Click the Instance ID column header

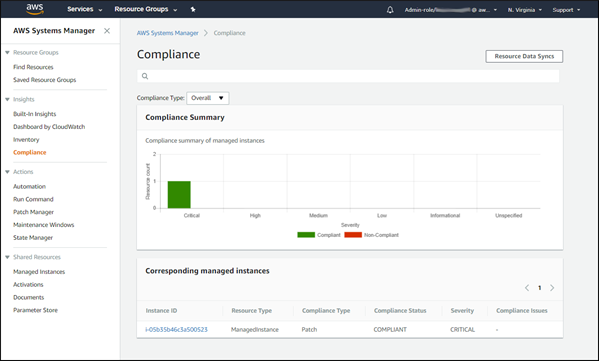[x=161, y=311]
